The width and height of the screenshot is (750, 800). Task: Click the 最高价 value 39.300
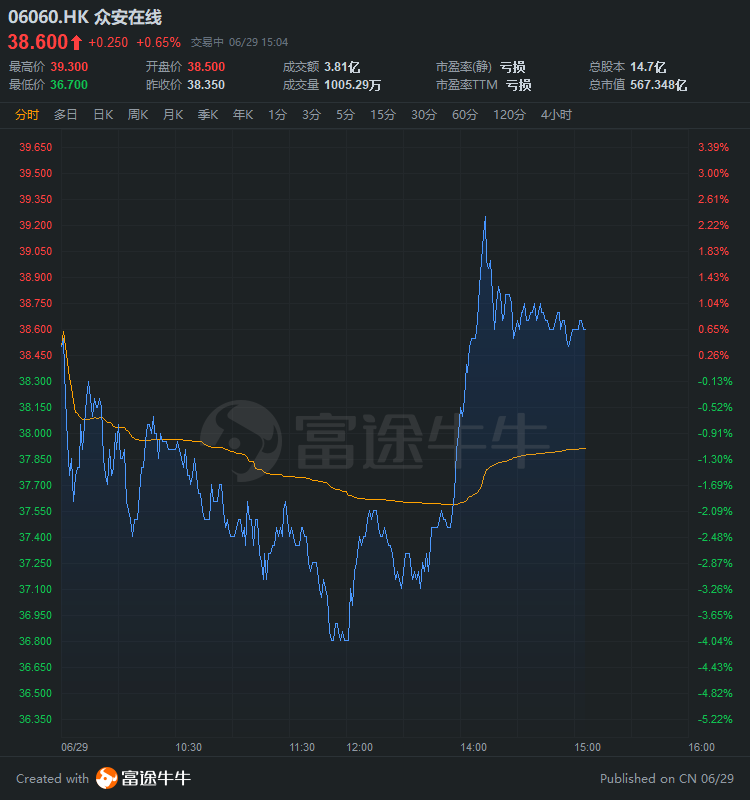[x=69, y=67]
